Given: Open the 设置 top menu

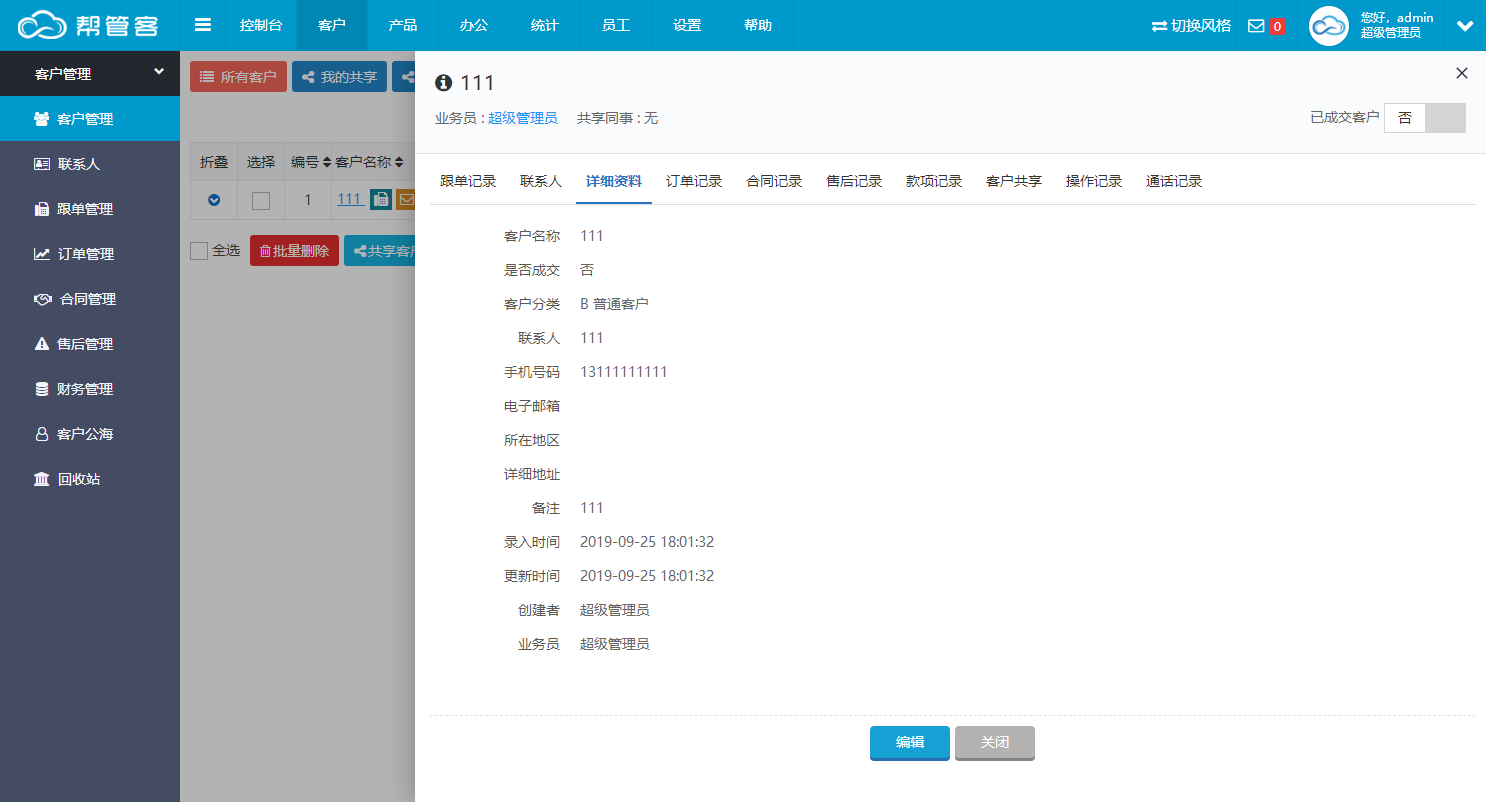Looking at the screenshot, I should click(687, 25).
